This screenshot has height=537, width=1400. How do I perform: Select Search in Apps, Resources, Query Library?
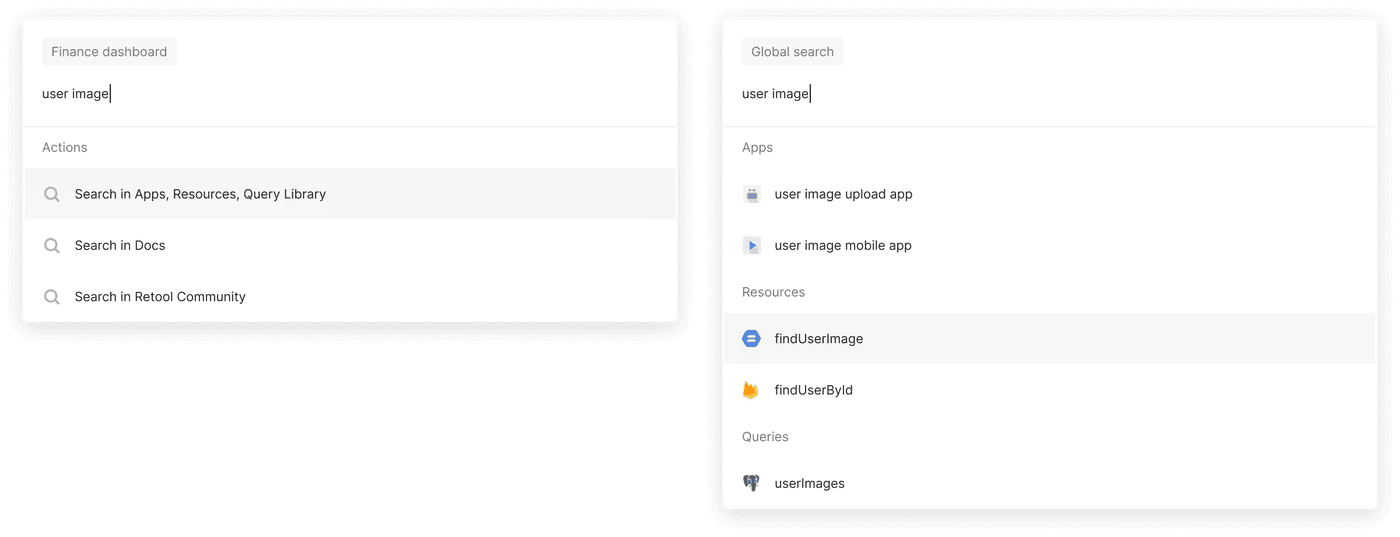(x=350, y=194)
